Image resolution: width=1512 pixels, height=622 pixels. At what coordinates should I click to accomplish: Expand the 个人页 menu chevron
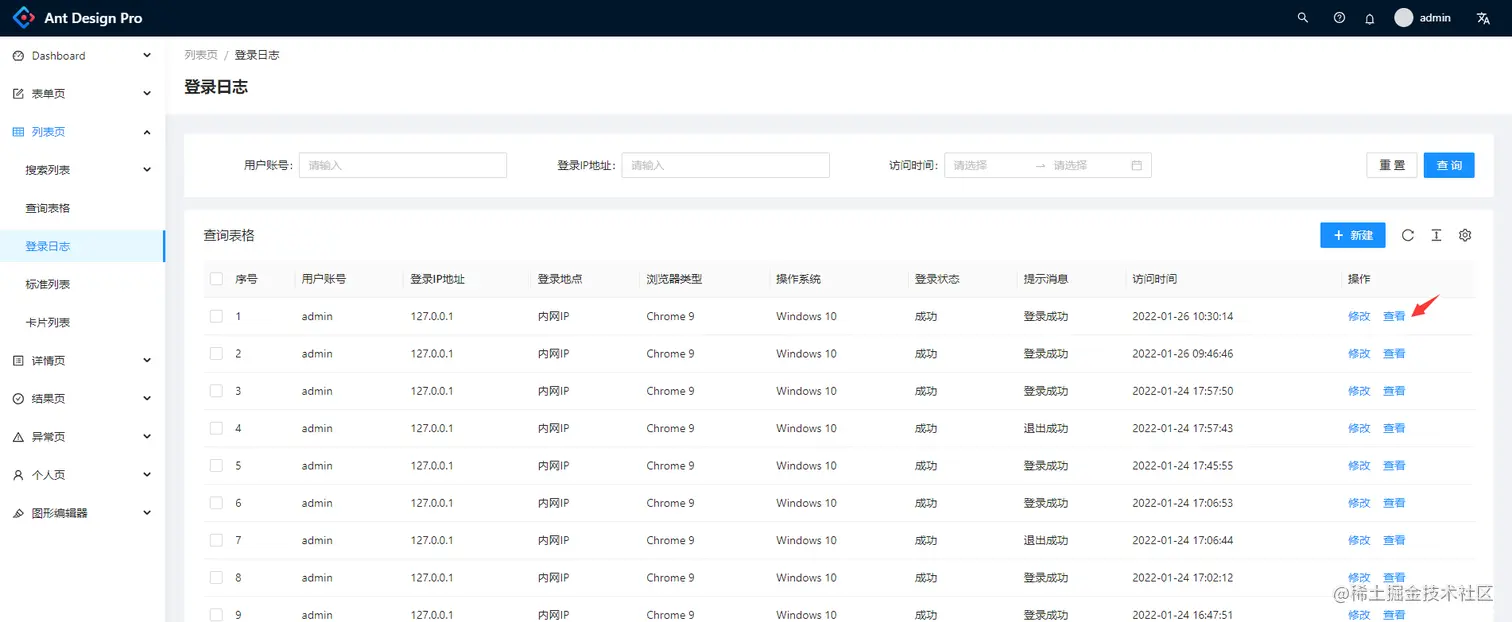pos(147,475)
